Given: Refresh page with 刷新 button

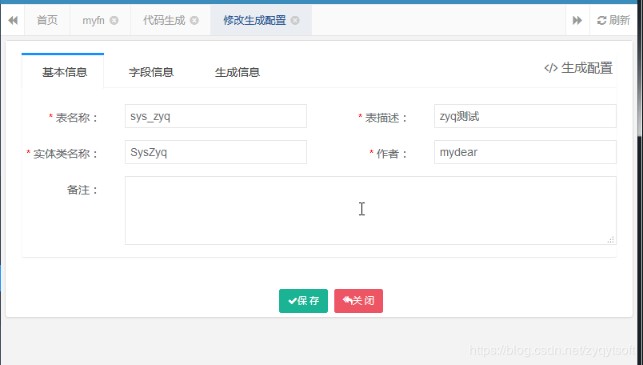Looking at the screenshot, I should [613, 20].
